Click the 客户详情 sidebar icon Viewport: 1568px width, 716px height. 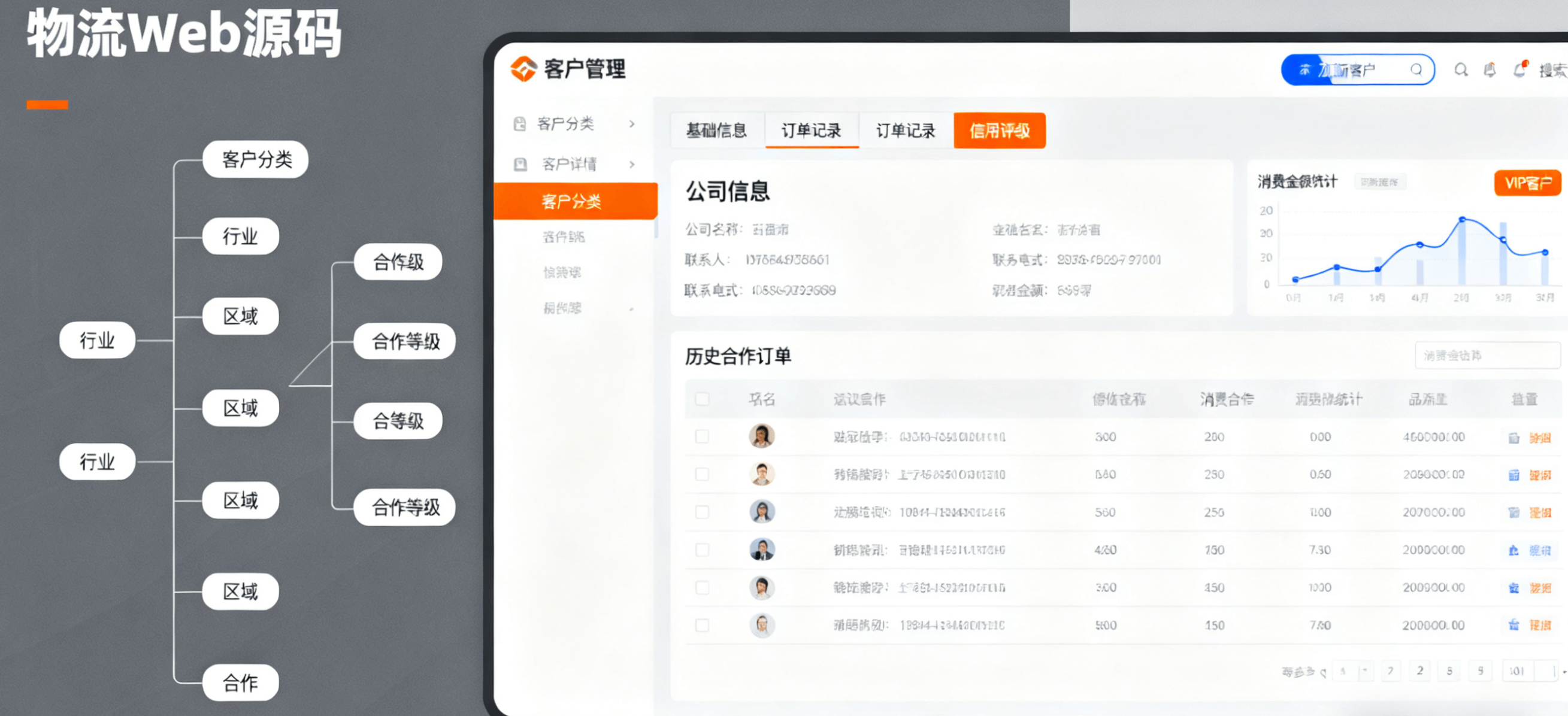pyautogui.click(x=520, y=164)
